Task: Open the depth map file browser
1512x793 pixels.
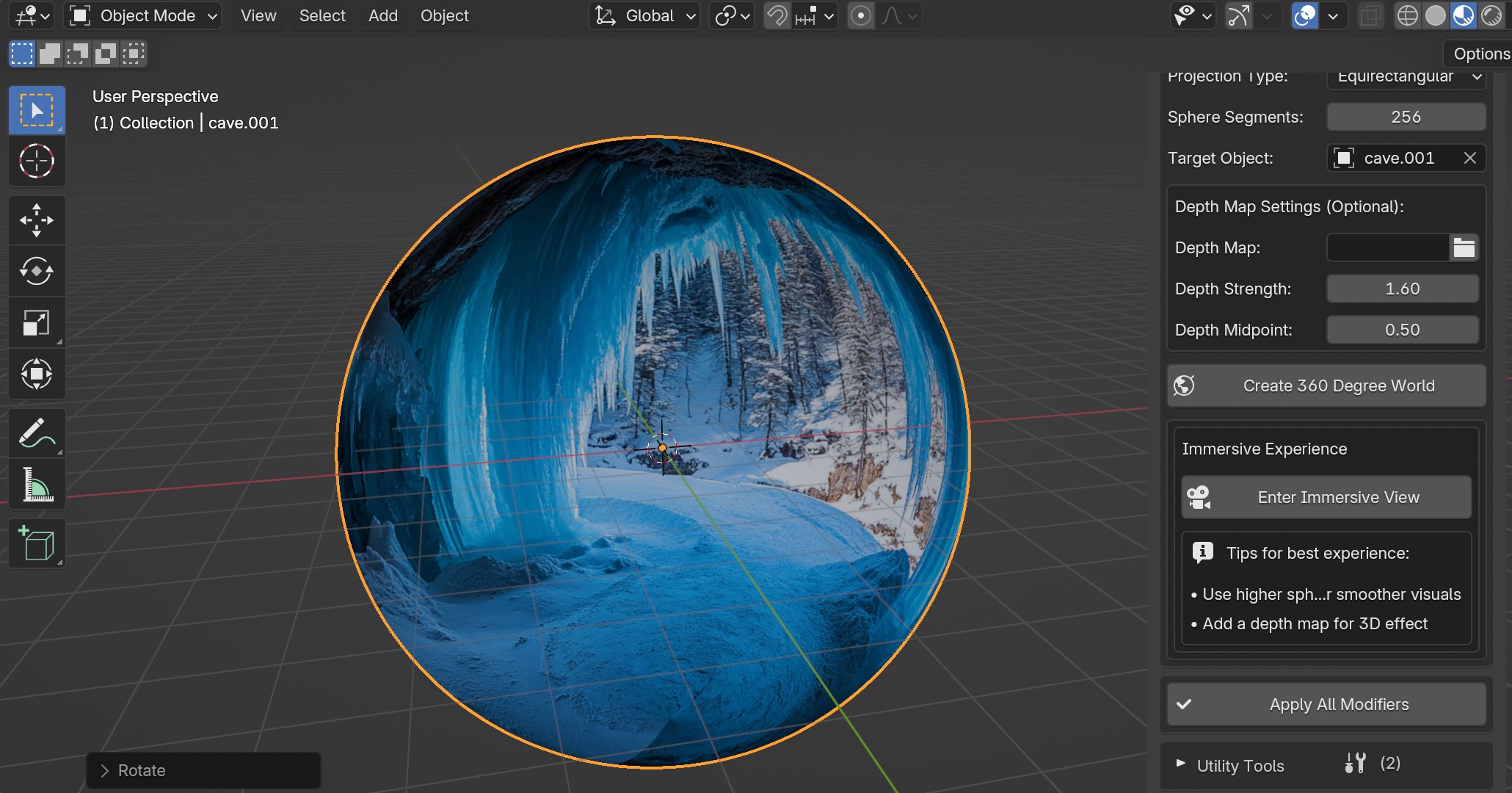Action: click(x=1464, y=248)
